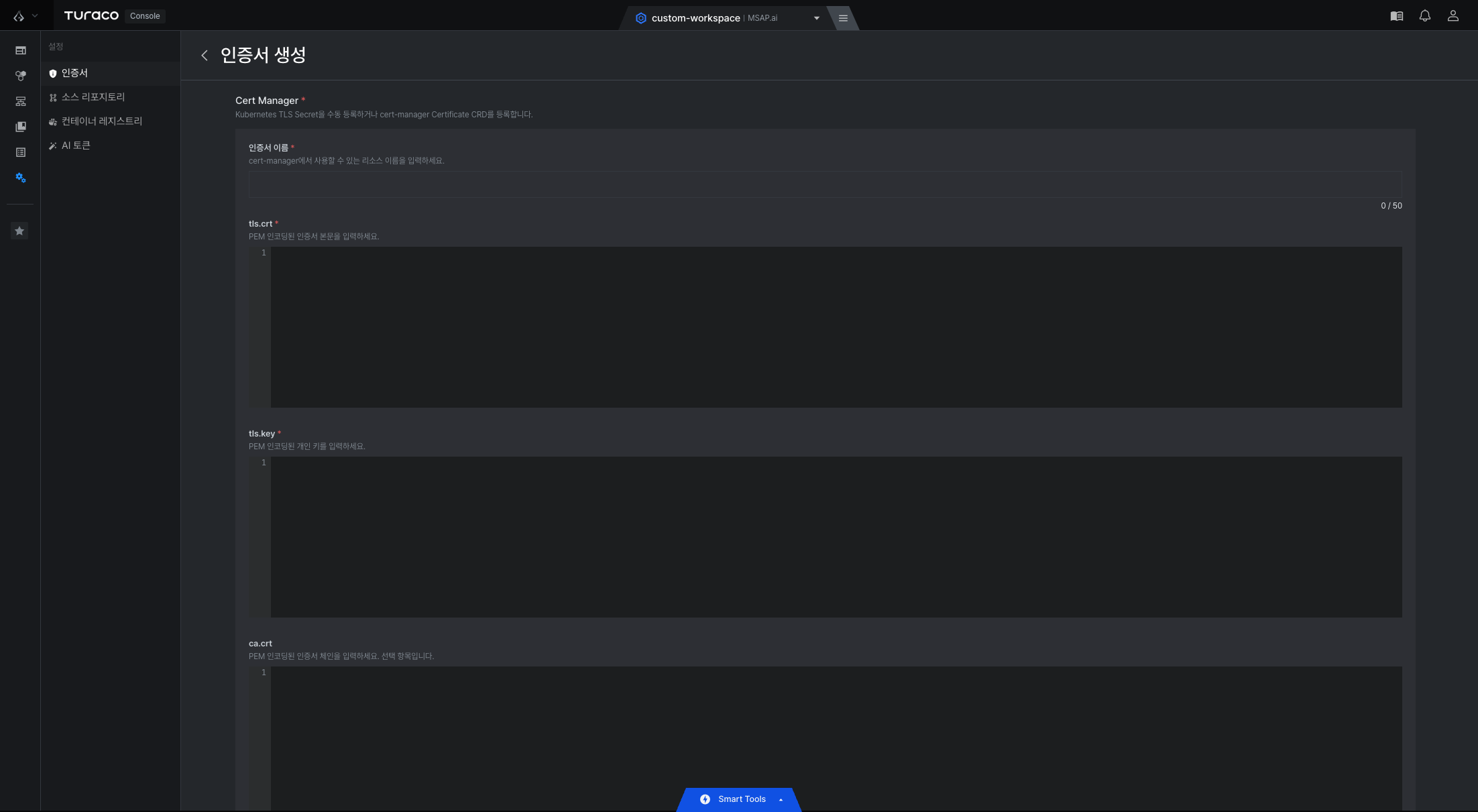Click the library stack icon in left rail
Image resolution: width=1478 pixels, height=812 pixels.
pyautogui.click(x=21, y=127)
